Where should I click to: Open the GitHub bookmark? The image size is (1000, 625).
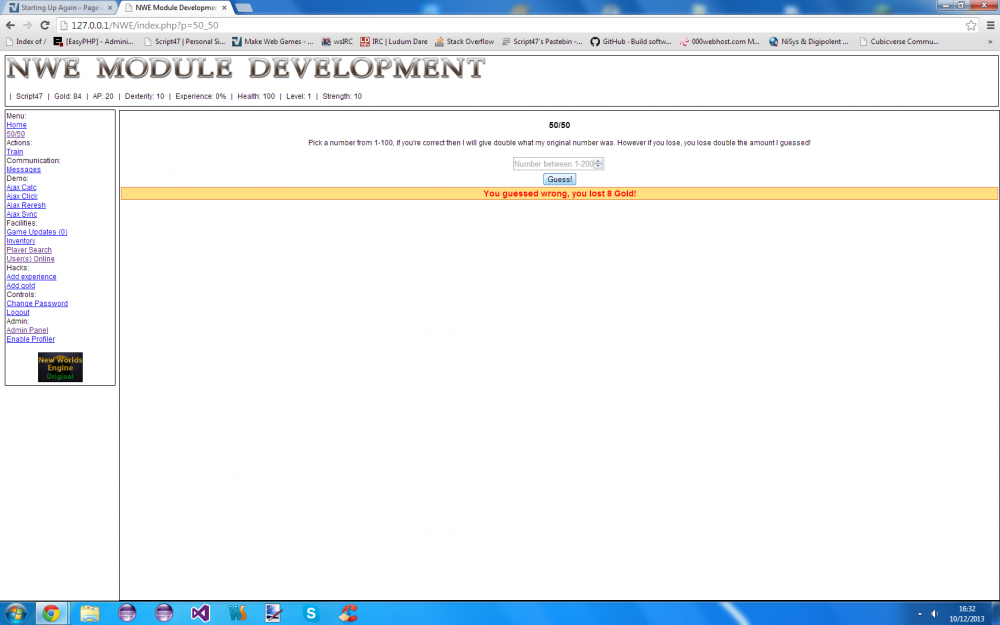click(633, 42)
